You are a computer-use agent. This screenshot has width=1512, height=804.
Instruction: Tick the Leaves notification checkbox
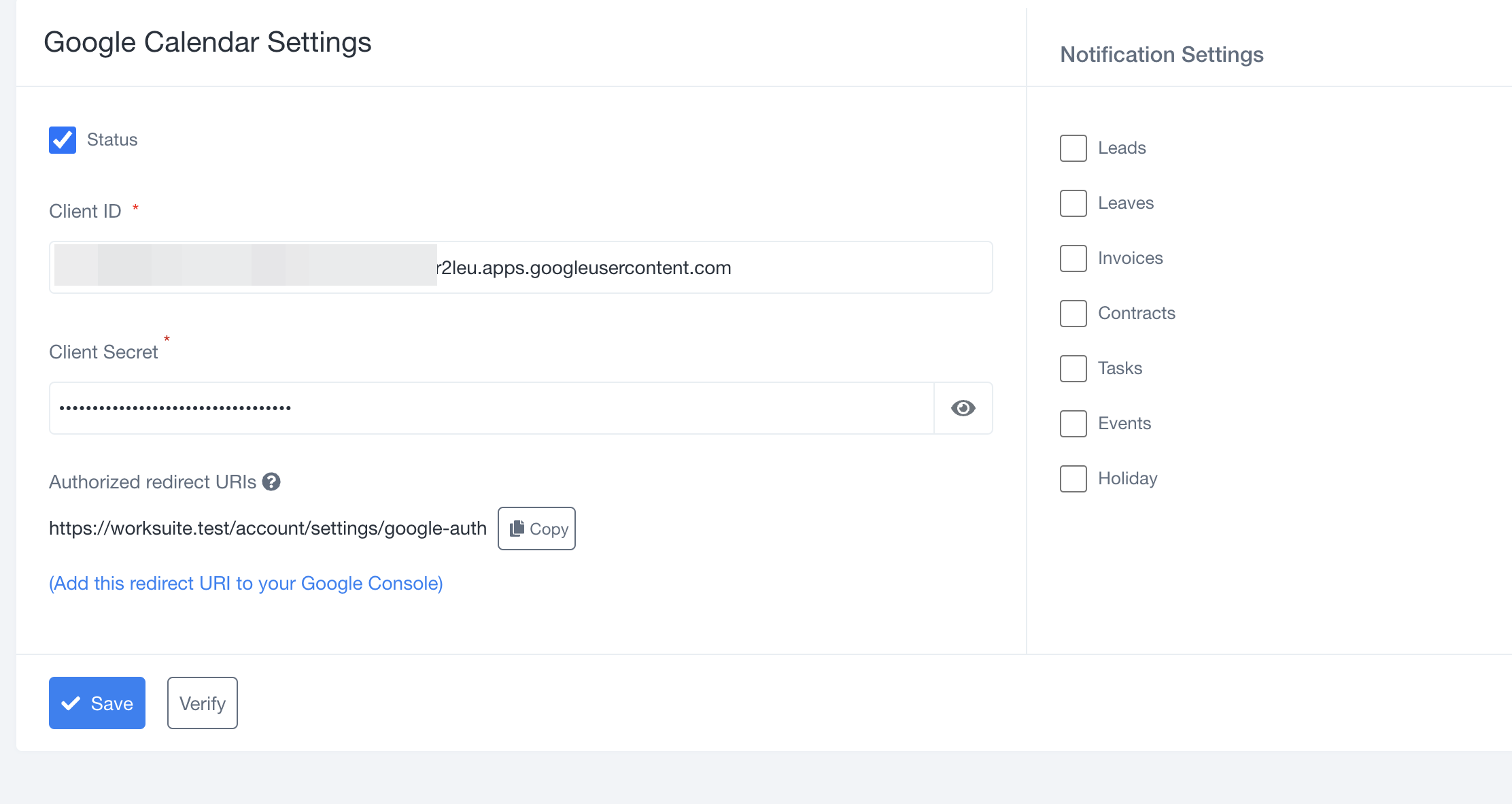(1073, 203)
